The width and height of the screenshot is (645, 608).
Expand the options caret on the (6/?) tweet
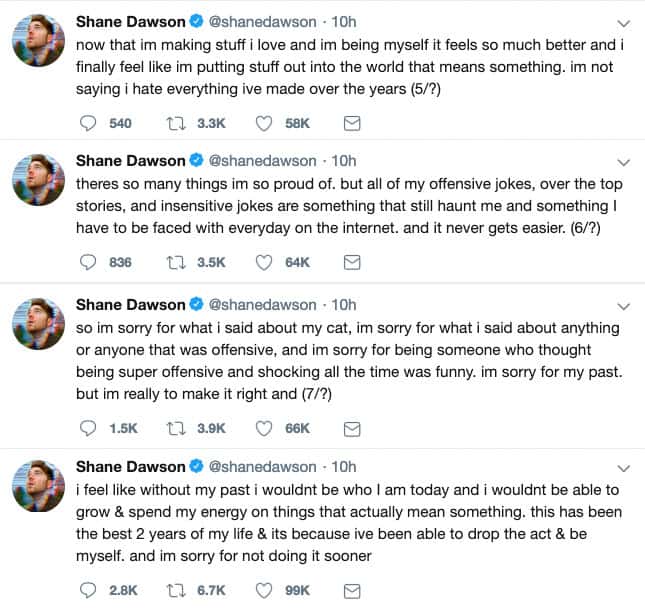click(624, 161)
